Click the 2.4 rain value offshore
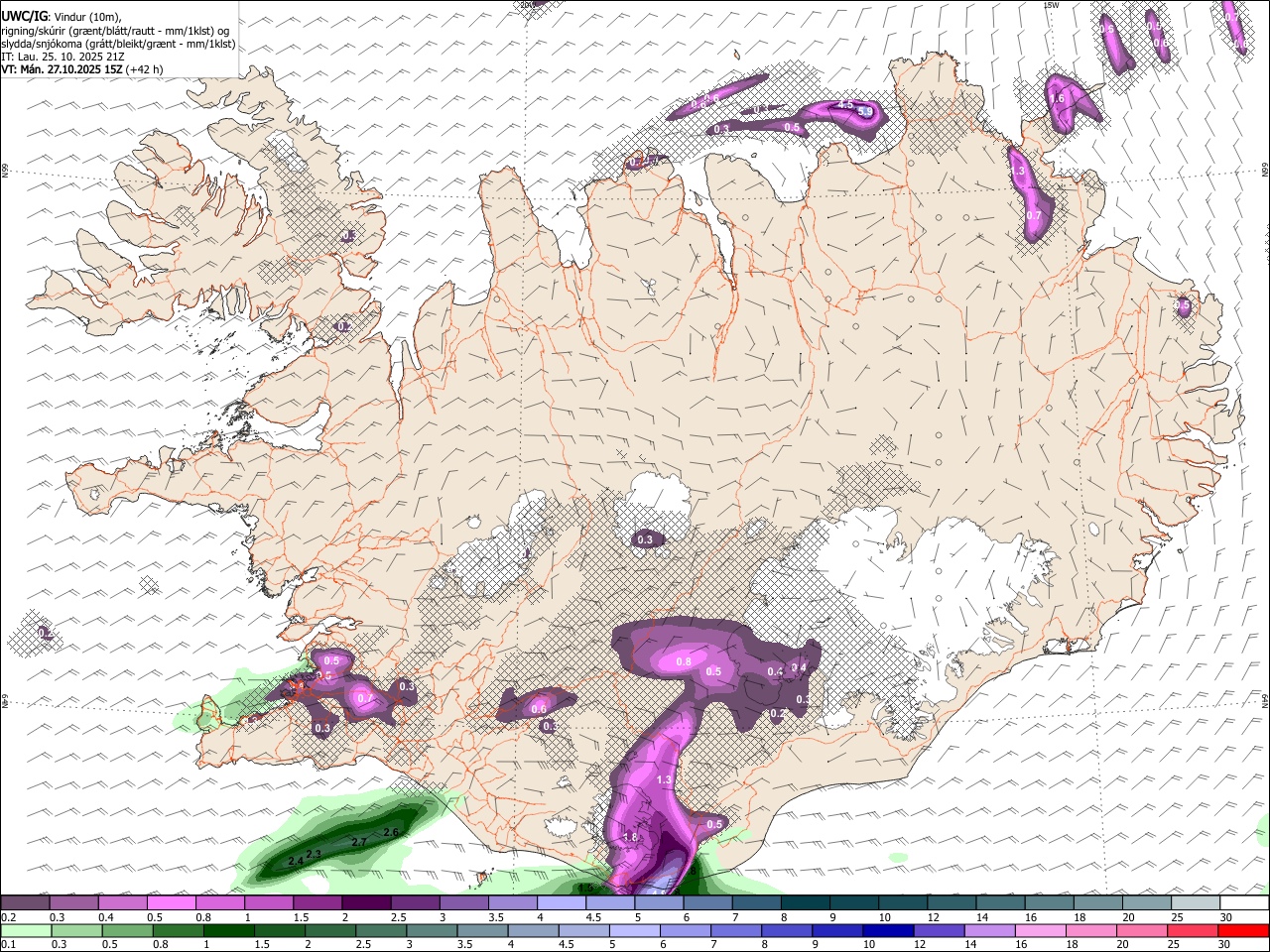This screenshot has height=952, width=1270. [295, 862]
